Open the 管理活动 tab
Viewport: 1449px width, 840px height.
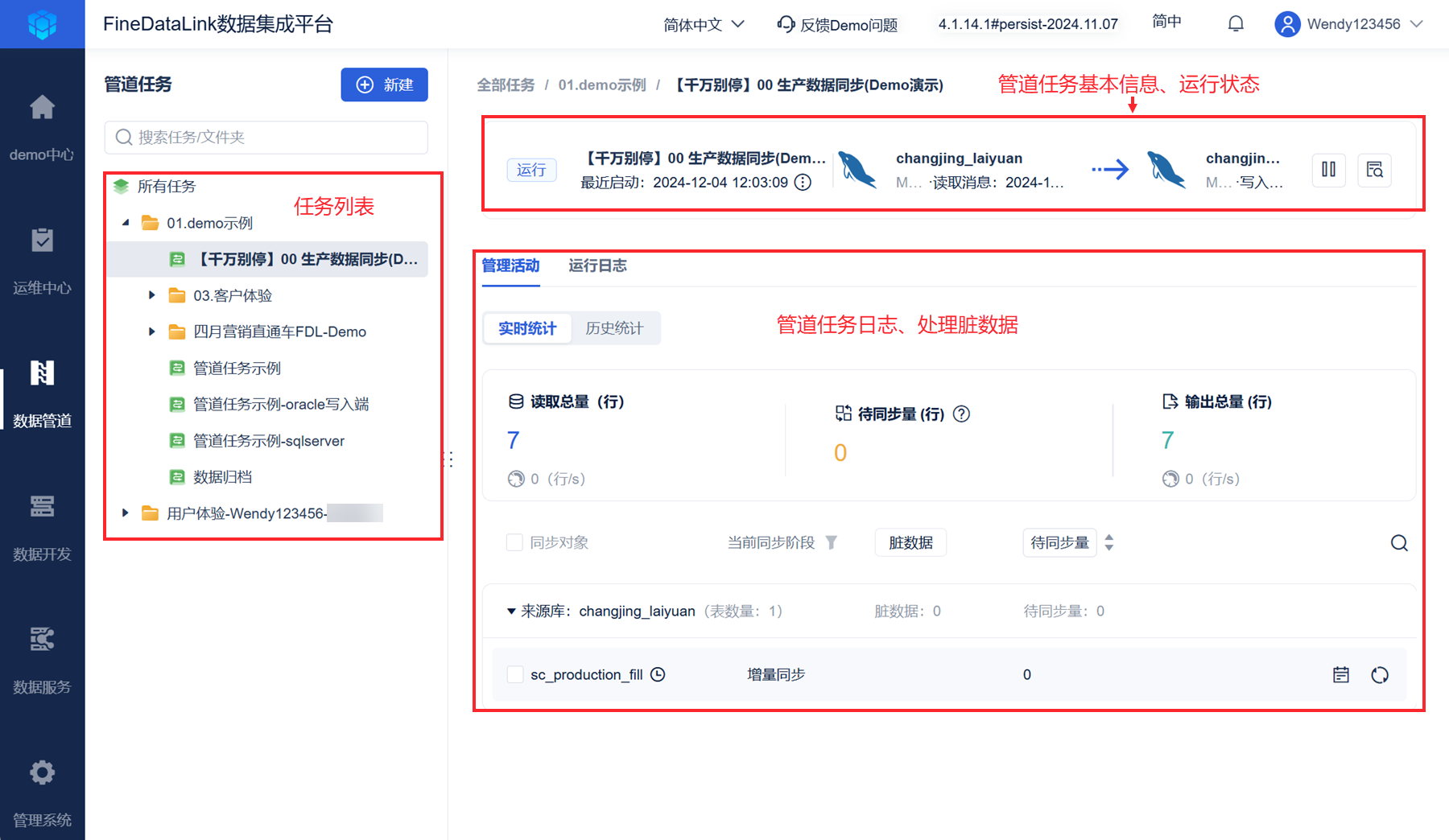510,266
